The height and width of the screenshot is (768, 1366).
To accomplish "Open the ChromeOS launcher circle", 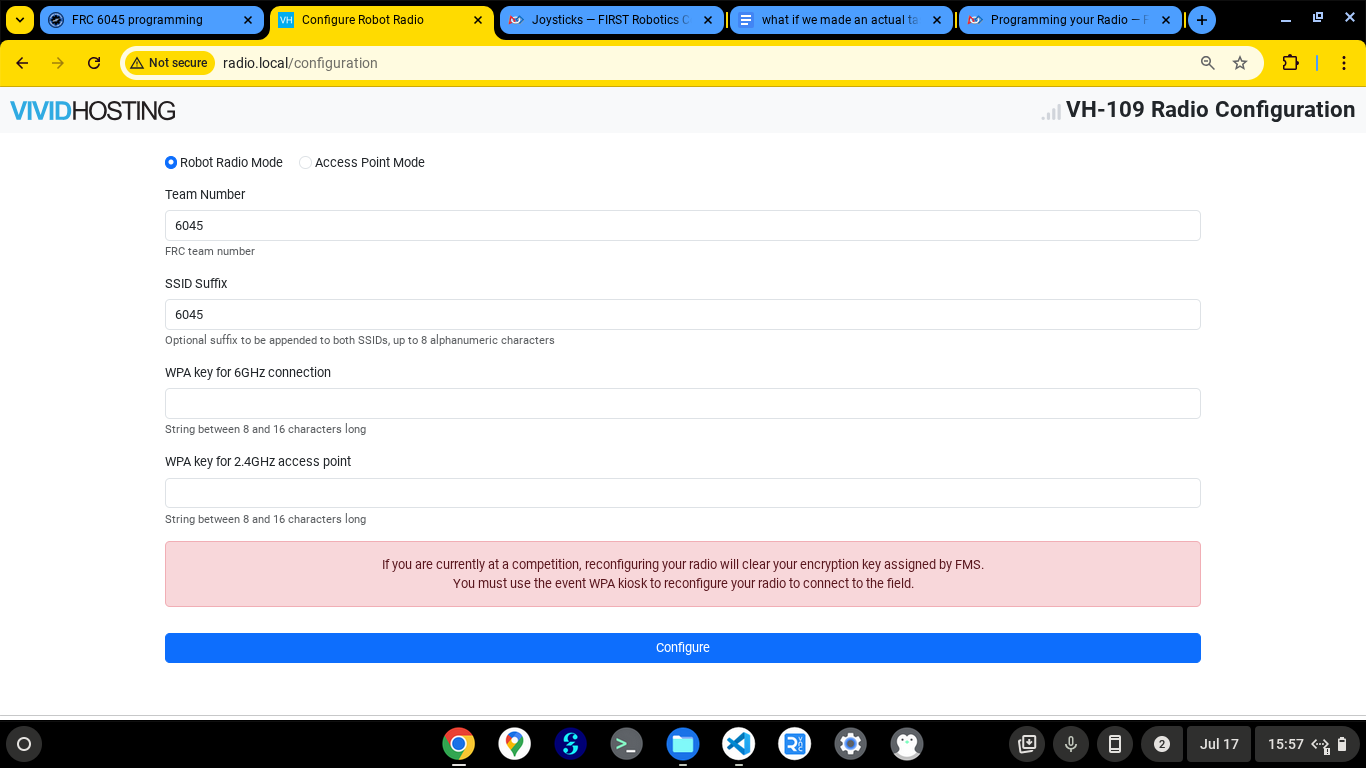I will (24, 744).
